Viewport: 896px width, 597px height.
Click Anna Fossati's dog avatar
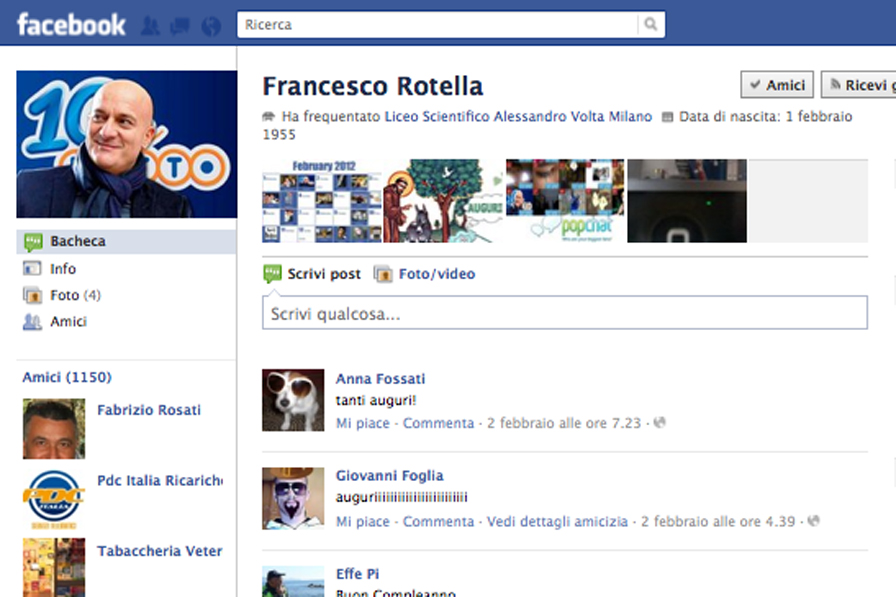pos(293,400)
